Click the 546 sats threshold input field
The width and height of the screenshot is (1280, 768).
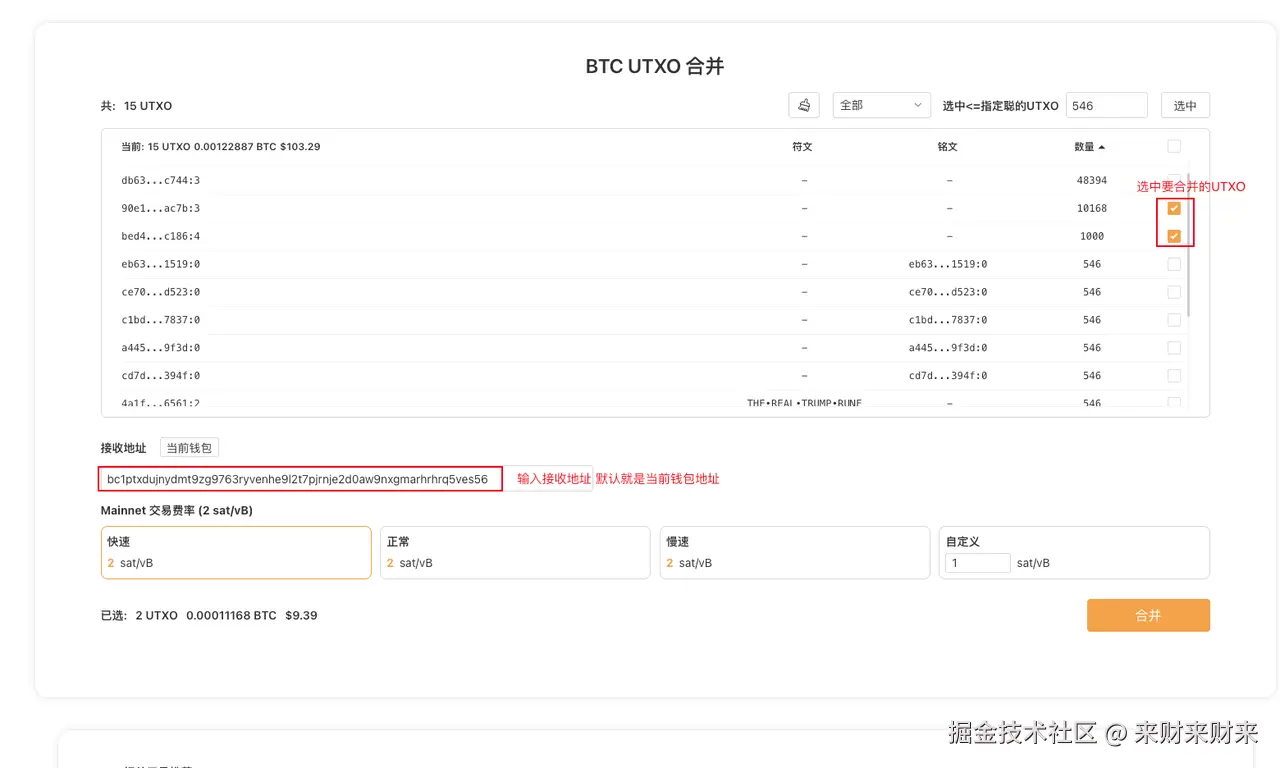tap(1106, 104)
